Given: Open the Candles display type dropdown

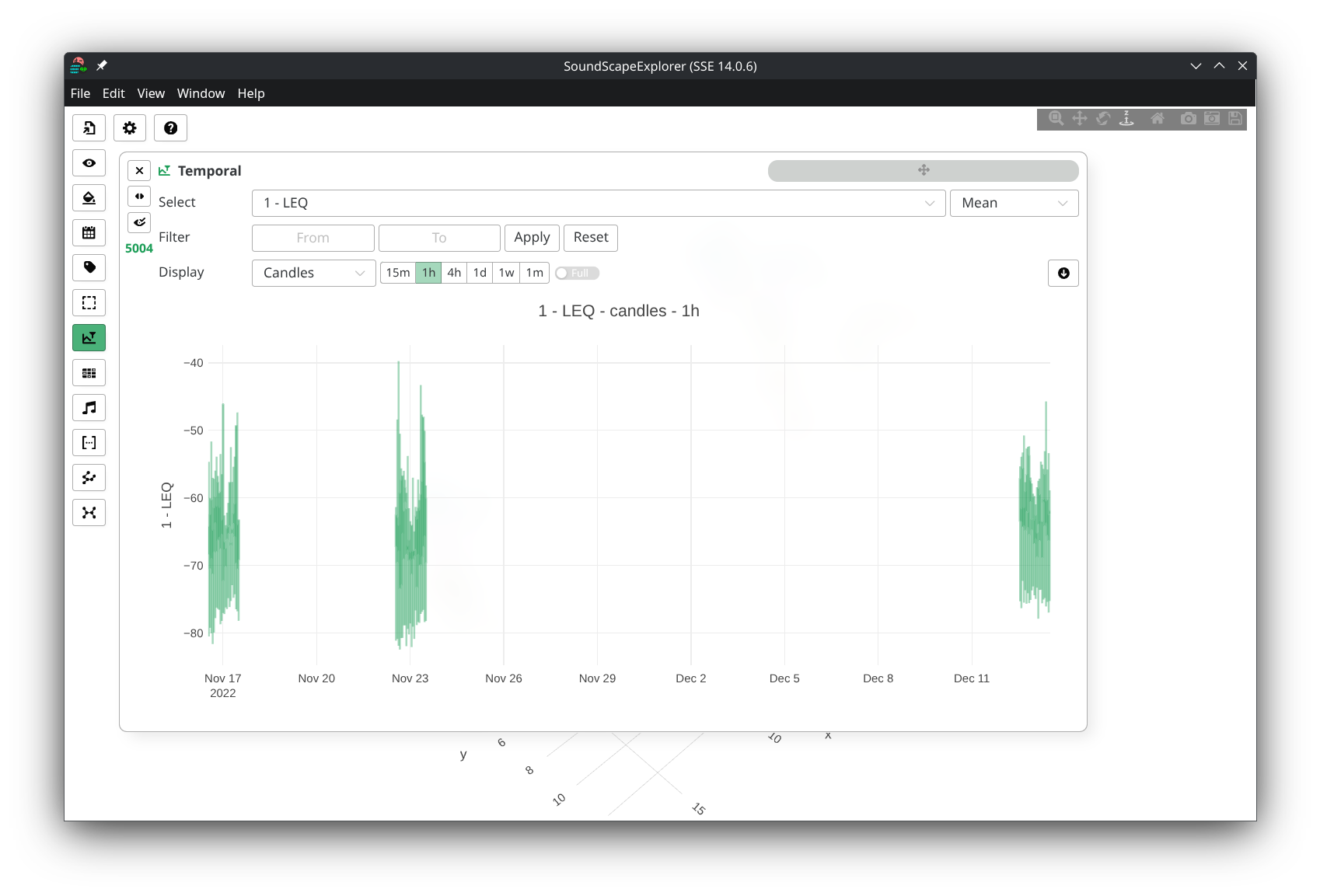Looking at the screenshot, I should [x=313, y=273].
